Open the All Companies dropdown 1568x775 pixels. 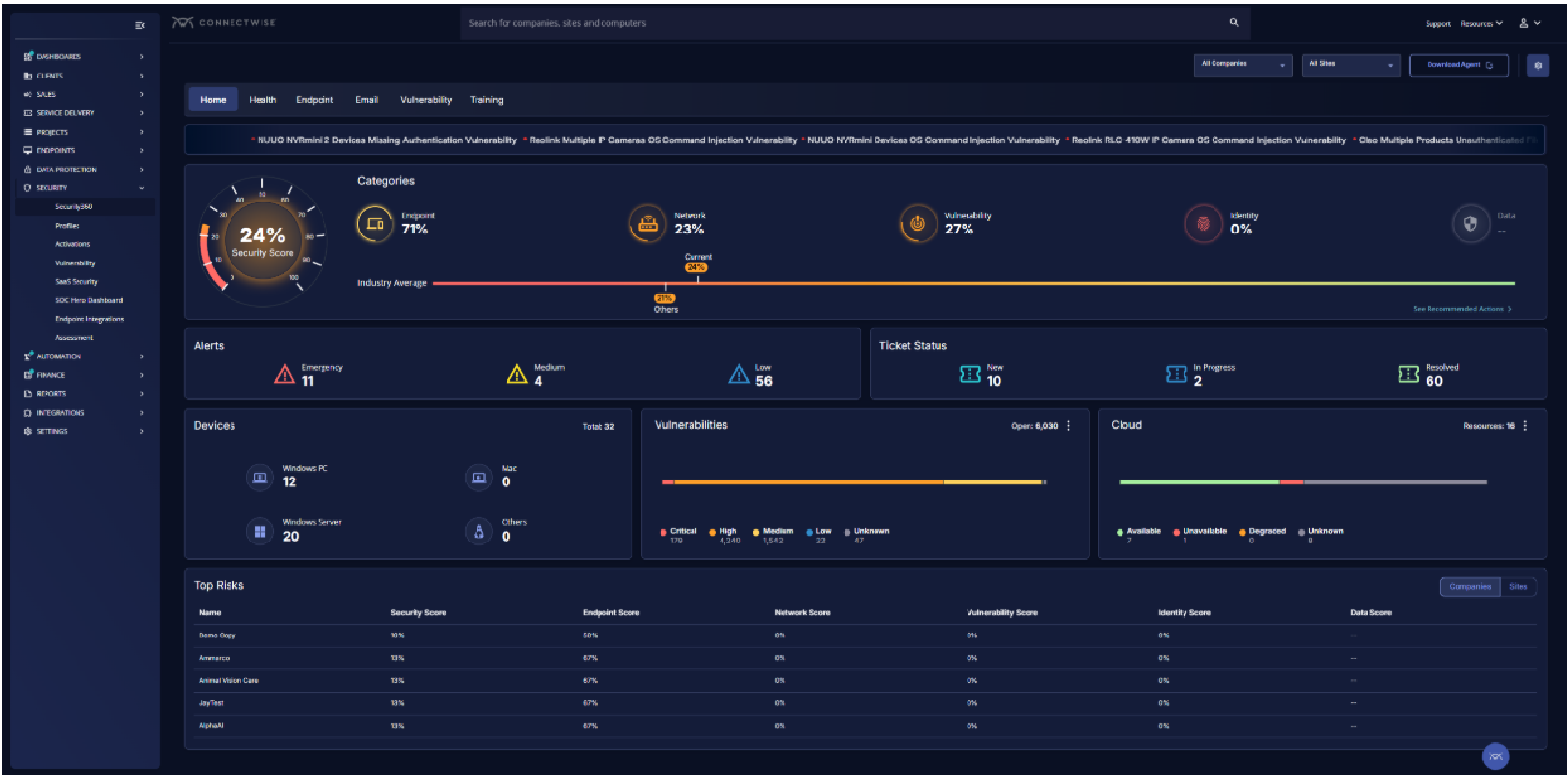(1243, 65)
